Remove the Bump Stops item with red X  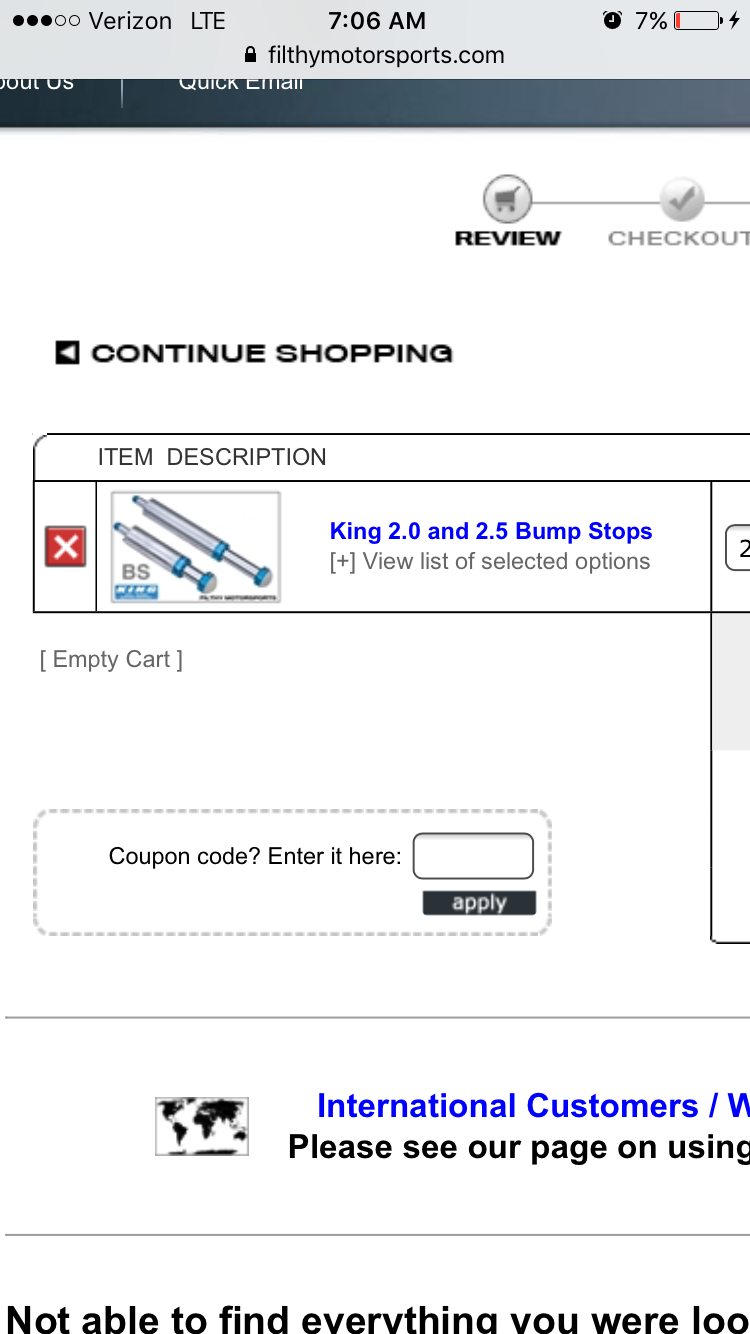pos(65,547)
